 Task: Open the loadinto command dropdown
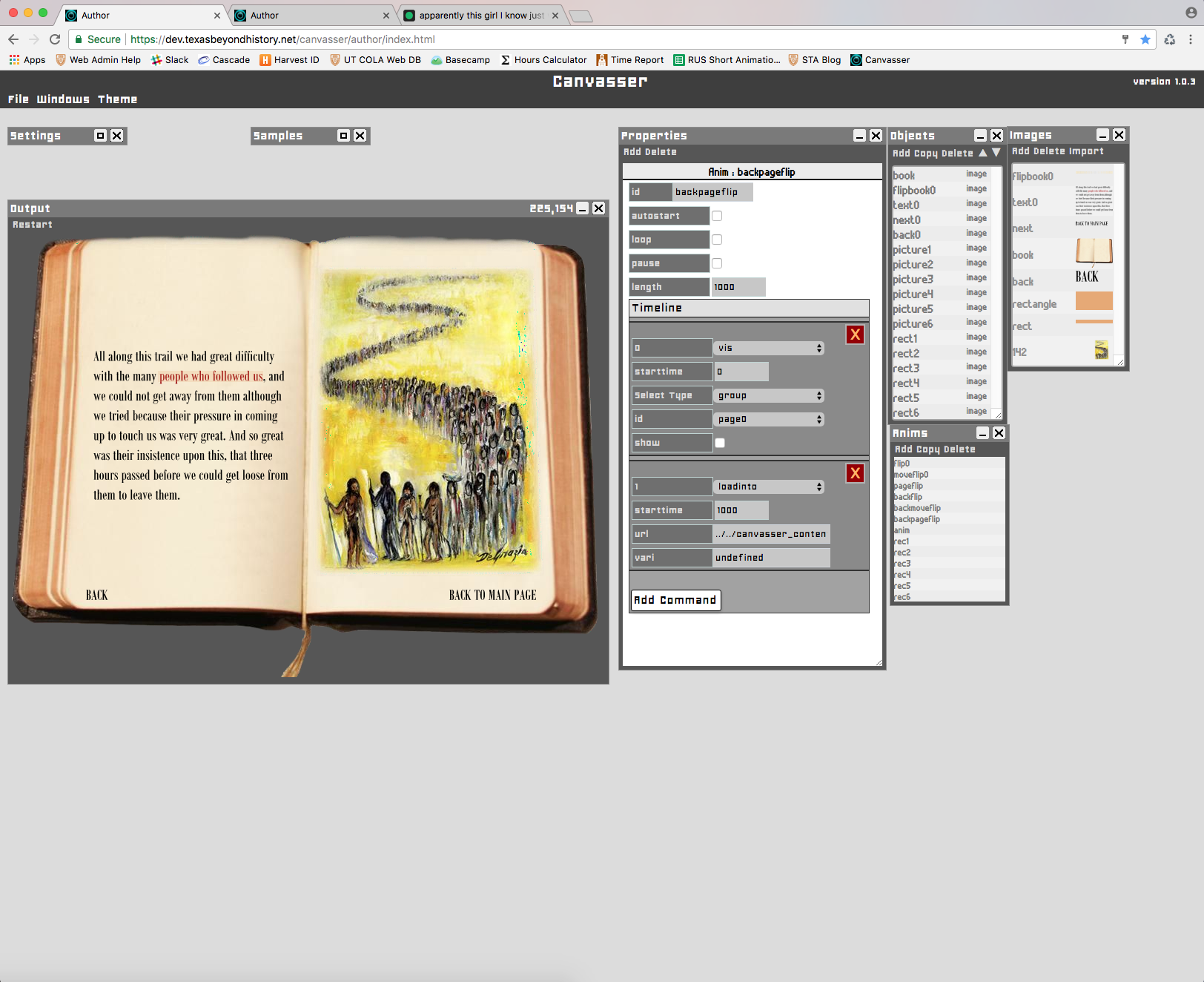pos(770,487)
